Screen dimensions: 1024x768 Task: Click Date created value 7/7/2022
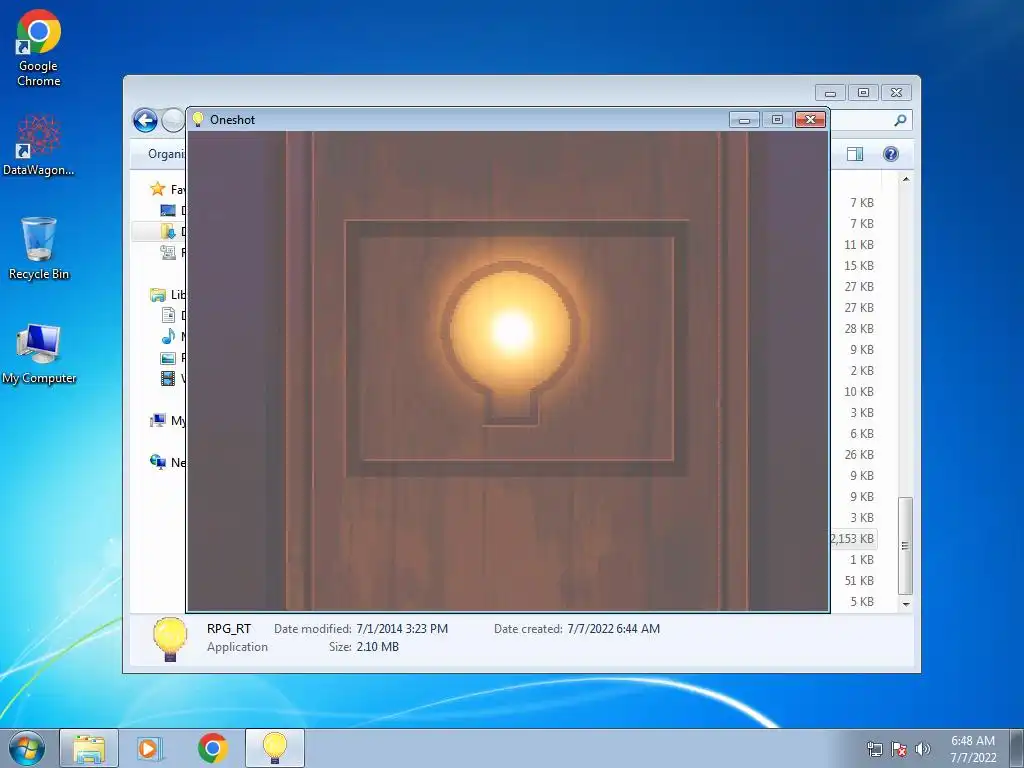(613, 629)
